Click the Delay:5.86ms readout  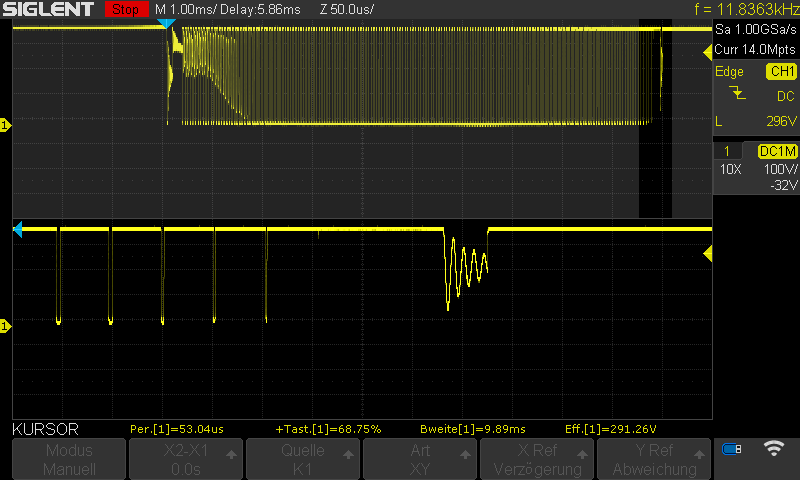point(260,9)
